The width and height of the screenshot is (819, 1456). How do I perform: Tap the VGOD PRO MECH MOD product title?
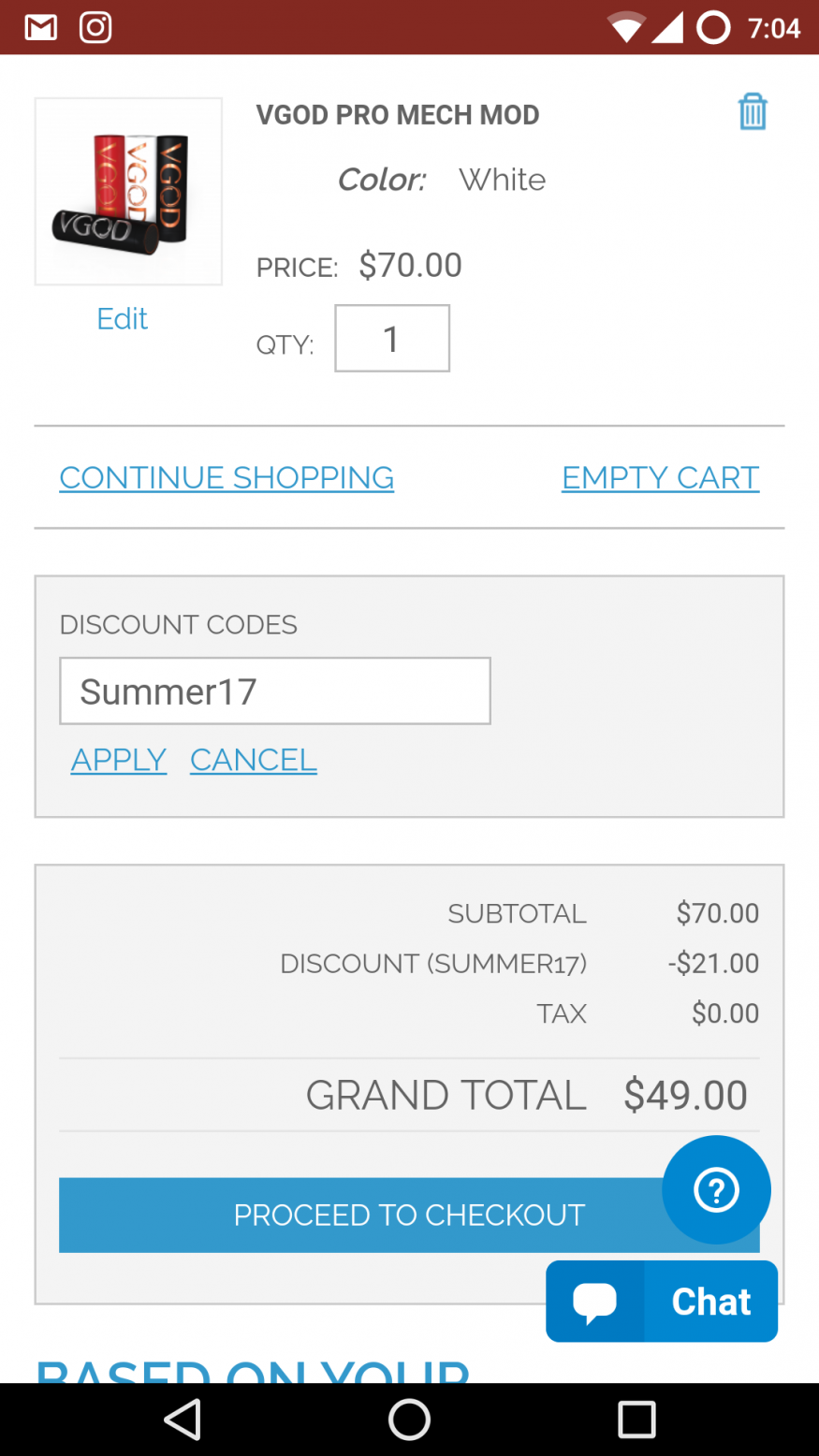398,115
